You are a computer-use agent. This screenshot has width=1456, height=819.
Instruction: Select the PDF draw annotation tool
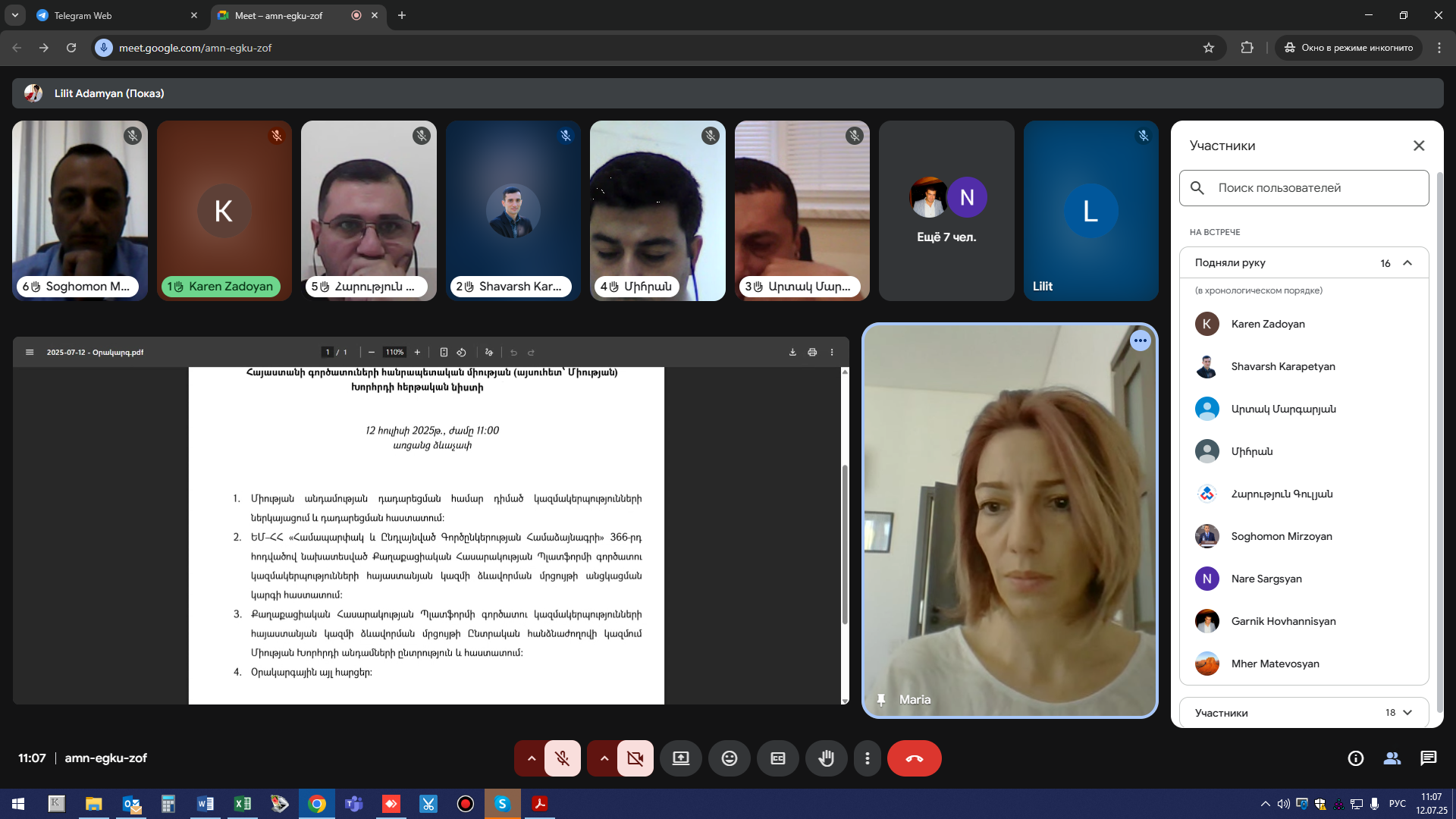(489, 353)
